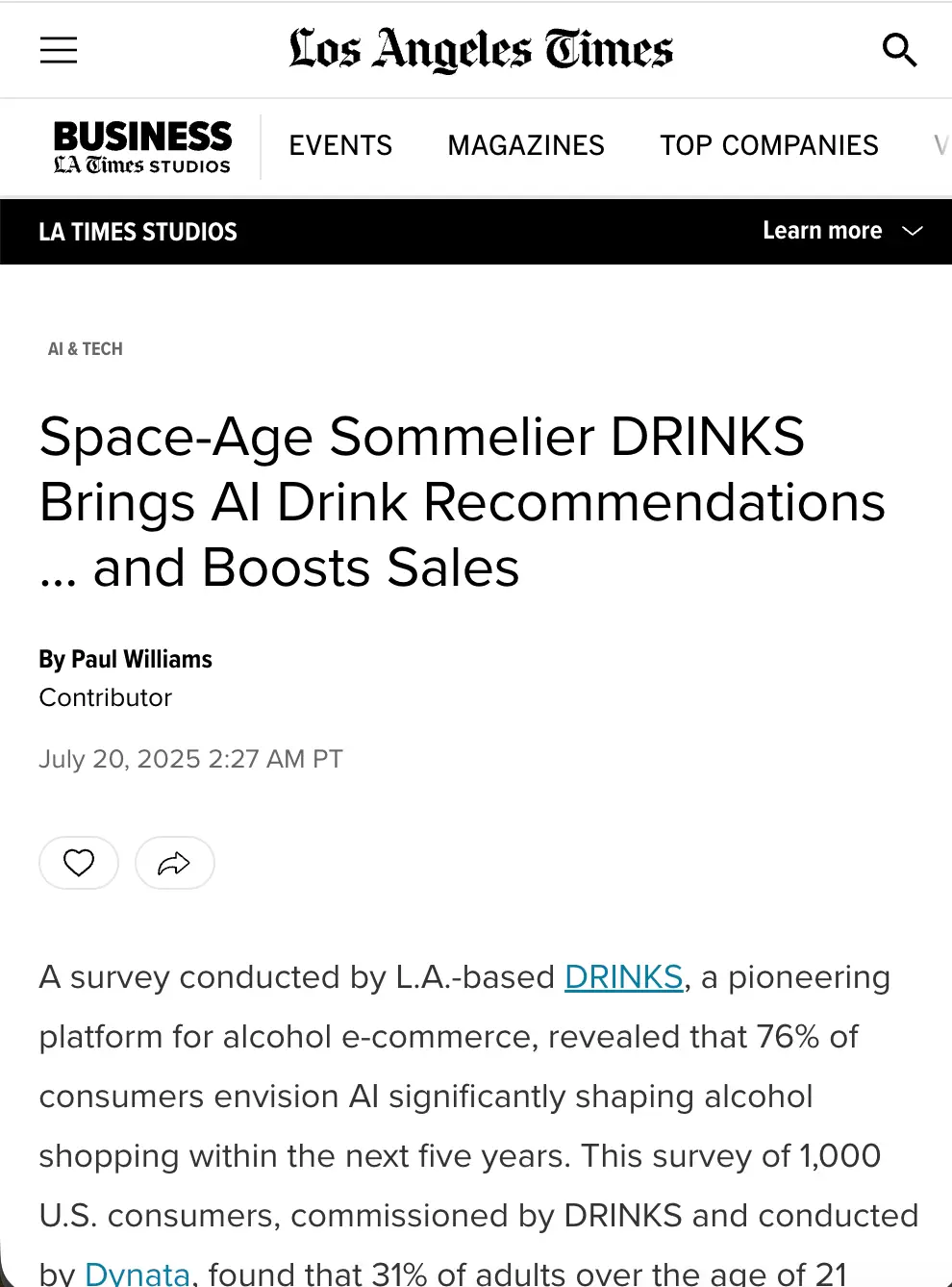Favorite the story using the heart button
The height and width of the screenshot is (1287, 952).
point(79,863)
